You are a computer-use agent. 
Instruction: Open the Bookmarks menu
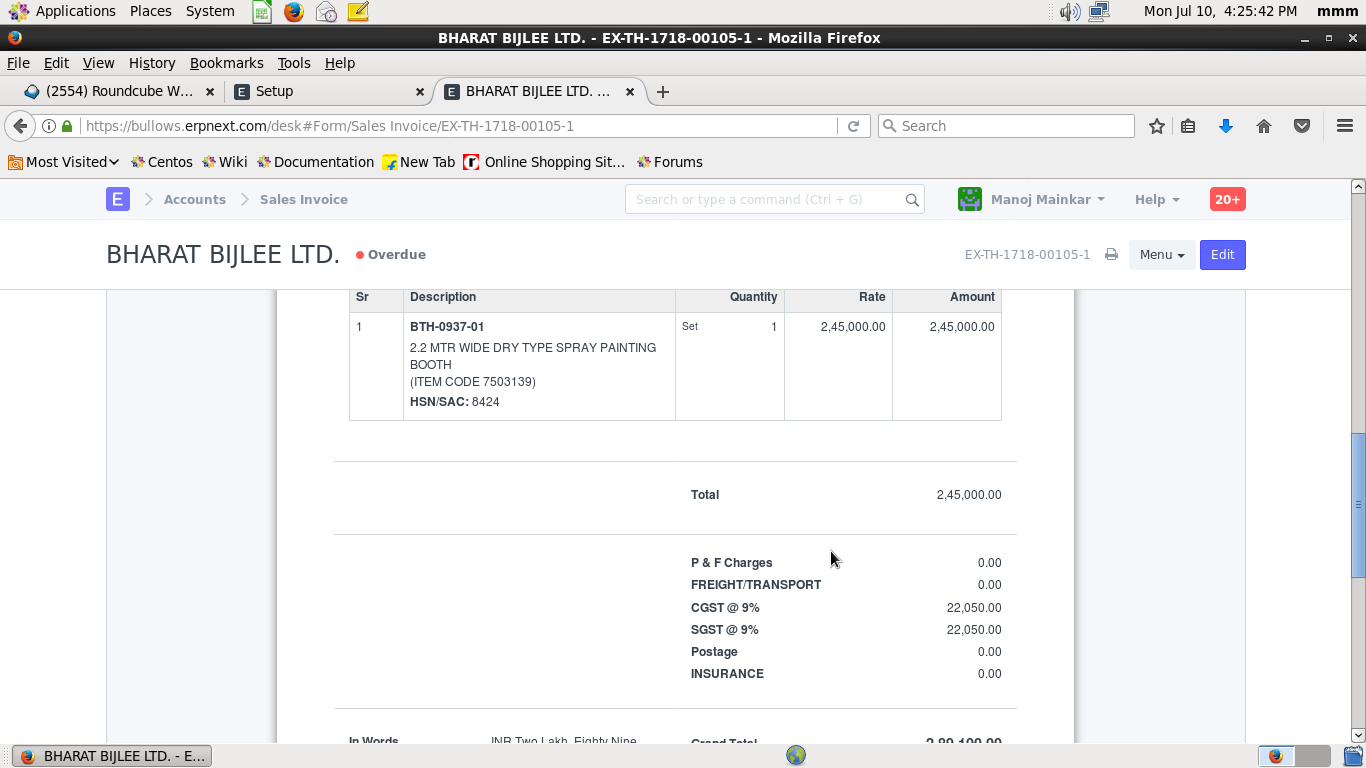(x=227, y=63)
